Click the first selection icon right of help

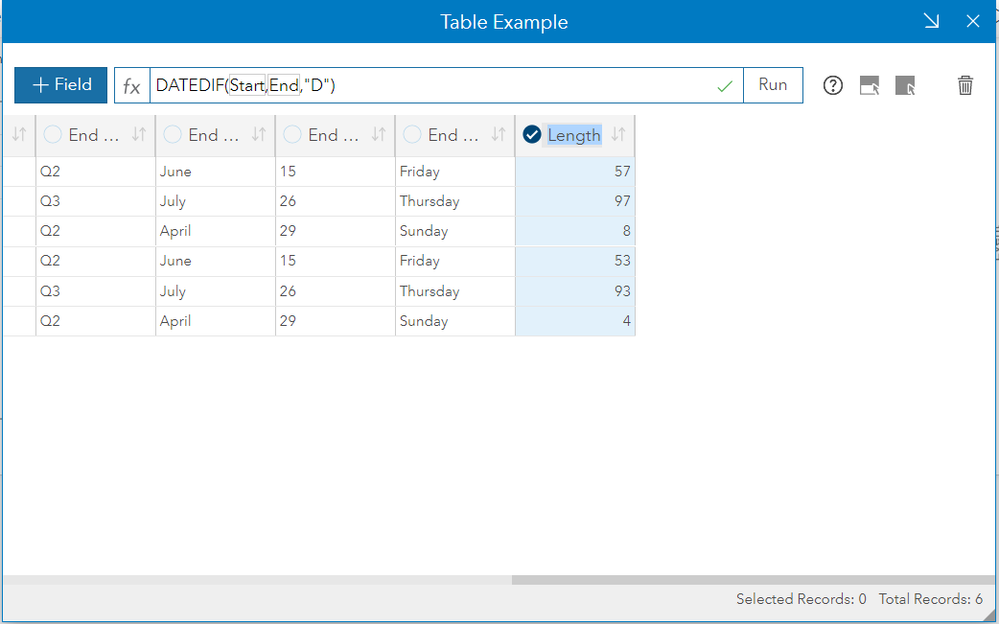(869, 86)
